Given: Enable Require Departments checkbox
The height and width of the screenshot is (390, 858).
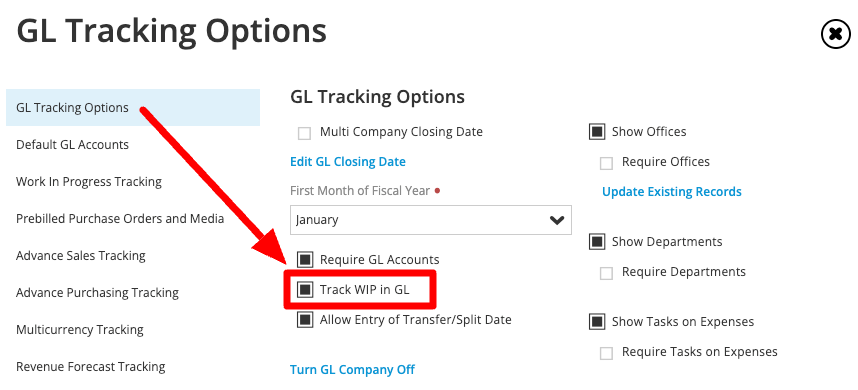Looking at the screenshot, I should [x=606, y=273].
